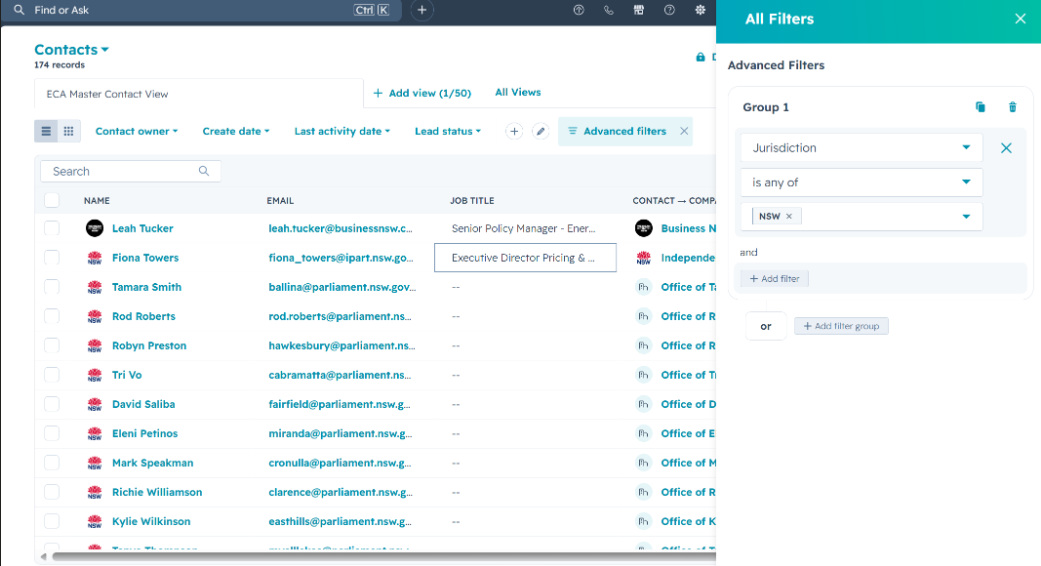This screenshot has width=1041, height=566.
Task: Open Mark Speakman contact record
Action: tap(153, 462)
